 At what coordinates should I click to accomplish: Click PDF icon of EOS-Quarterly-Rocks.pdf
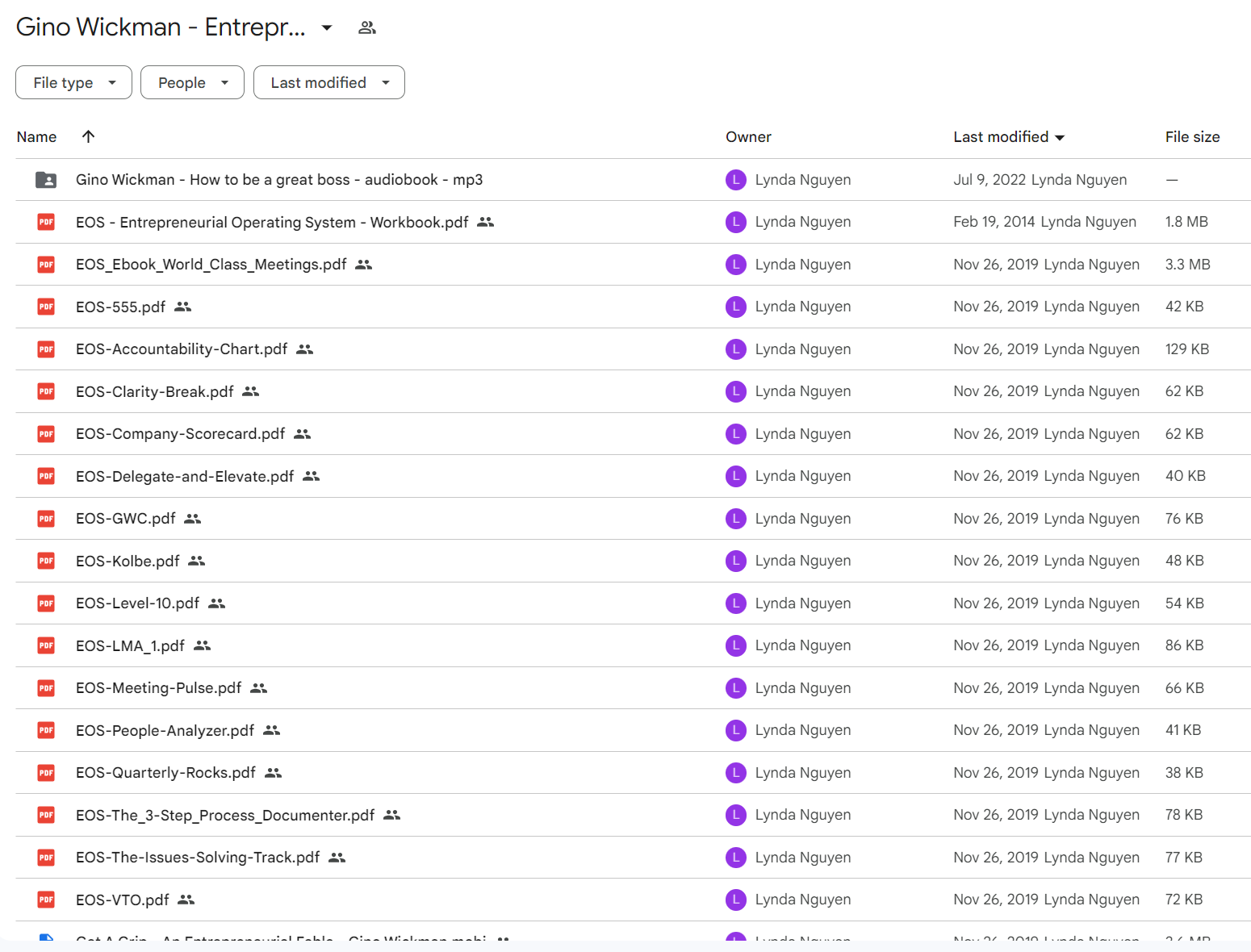coord(46,773)
